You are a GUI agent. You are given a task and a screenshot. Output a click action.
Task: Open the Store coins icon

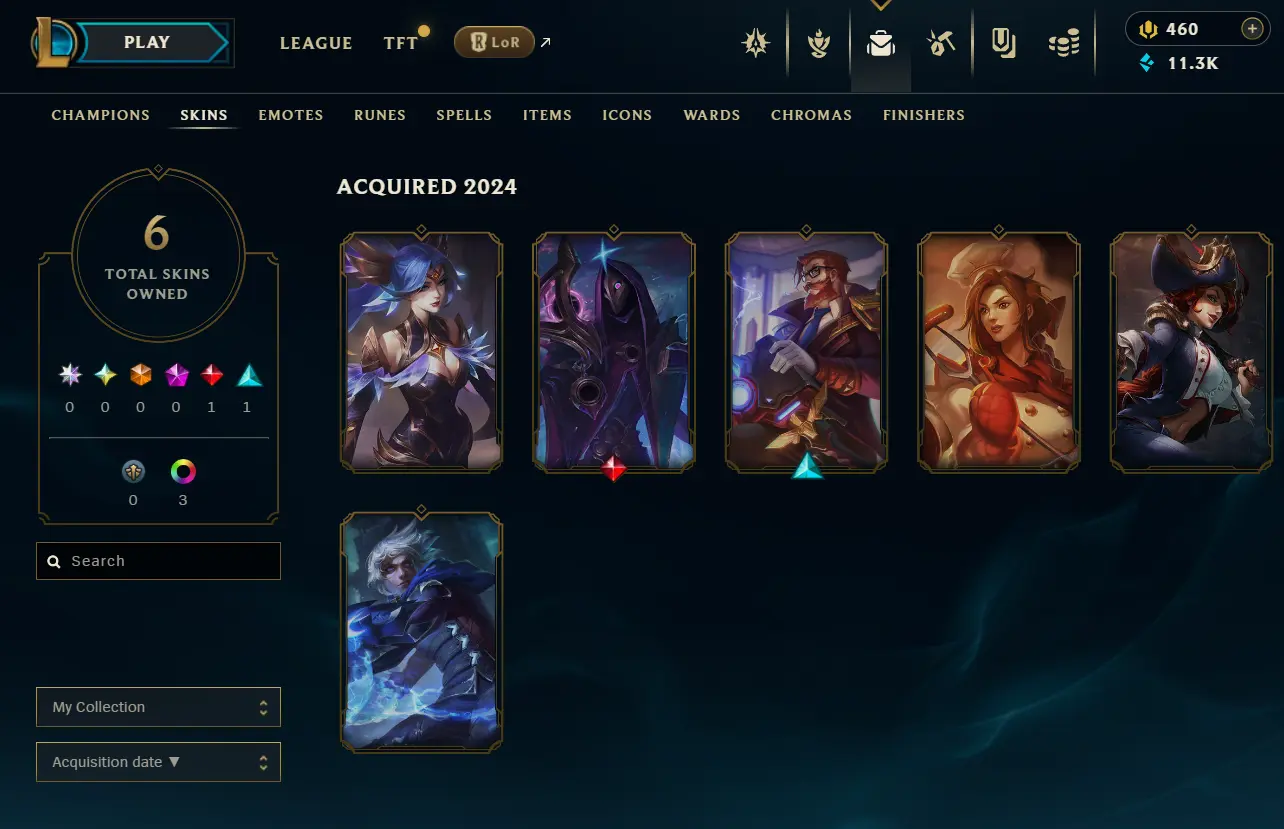[1064, 44]
